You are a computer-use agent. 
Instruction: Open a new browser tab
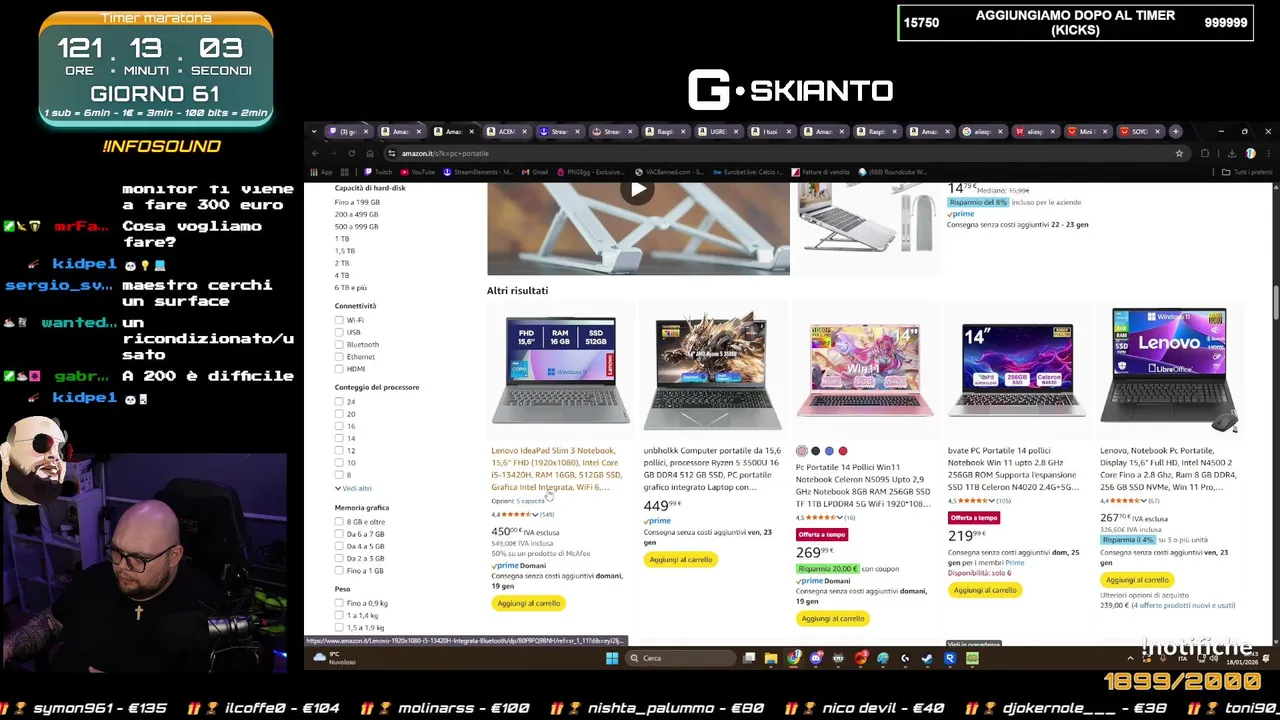pos(1176,131)
